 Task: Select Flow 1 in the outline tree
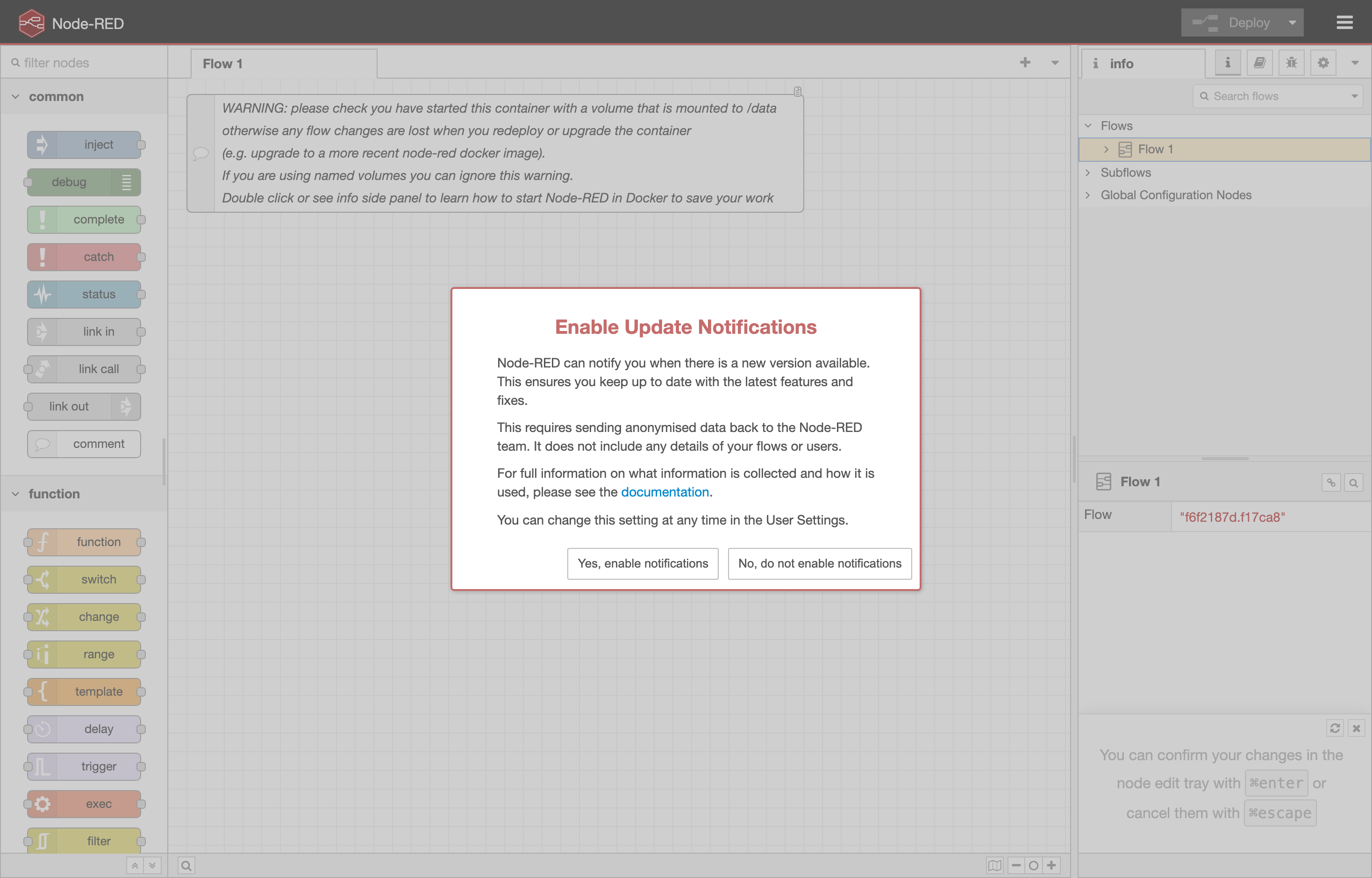pyautogui.click(x=1225, y=150)
